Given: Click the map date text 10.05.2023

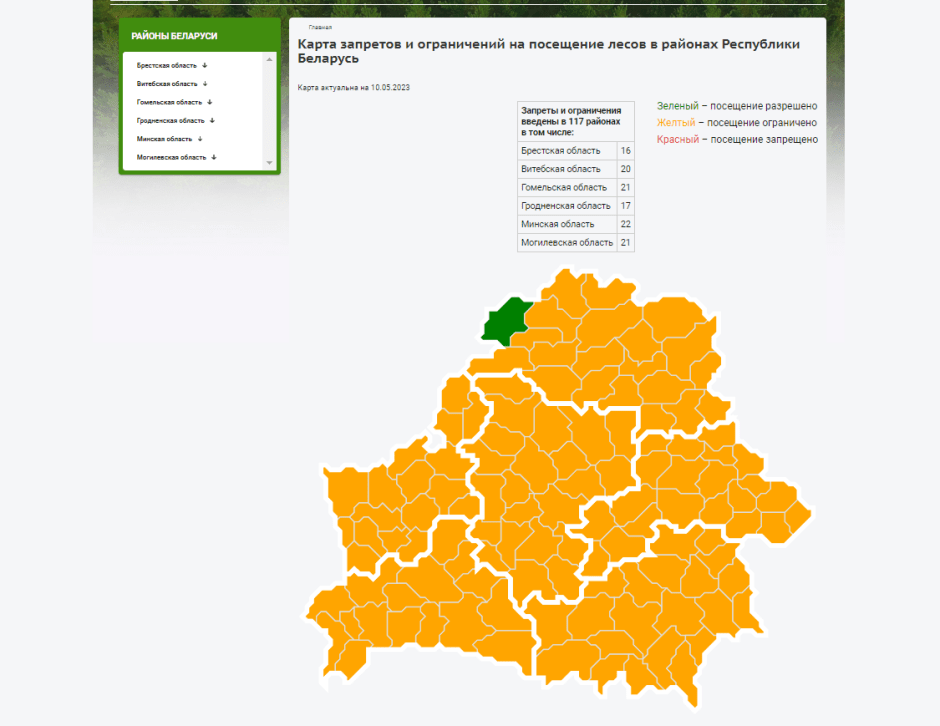Looking at the screenshot, I should click(x=390, y=88).
